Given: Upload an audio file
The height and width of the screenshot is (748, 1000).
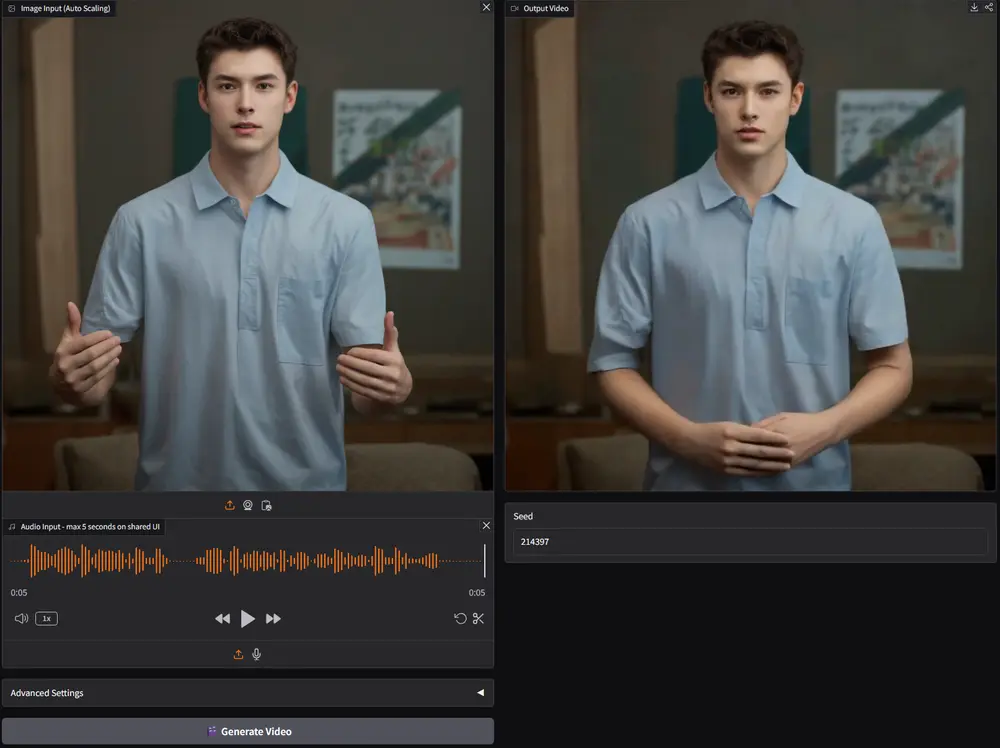Looking at the screenshot, I should [239, 654].
